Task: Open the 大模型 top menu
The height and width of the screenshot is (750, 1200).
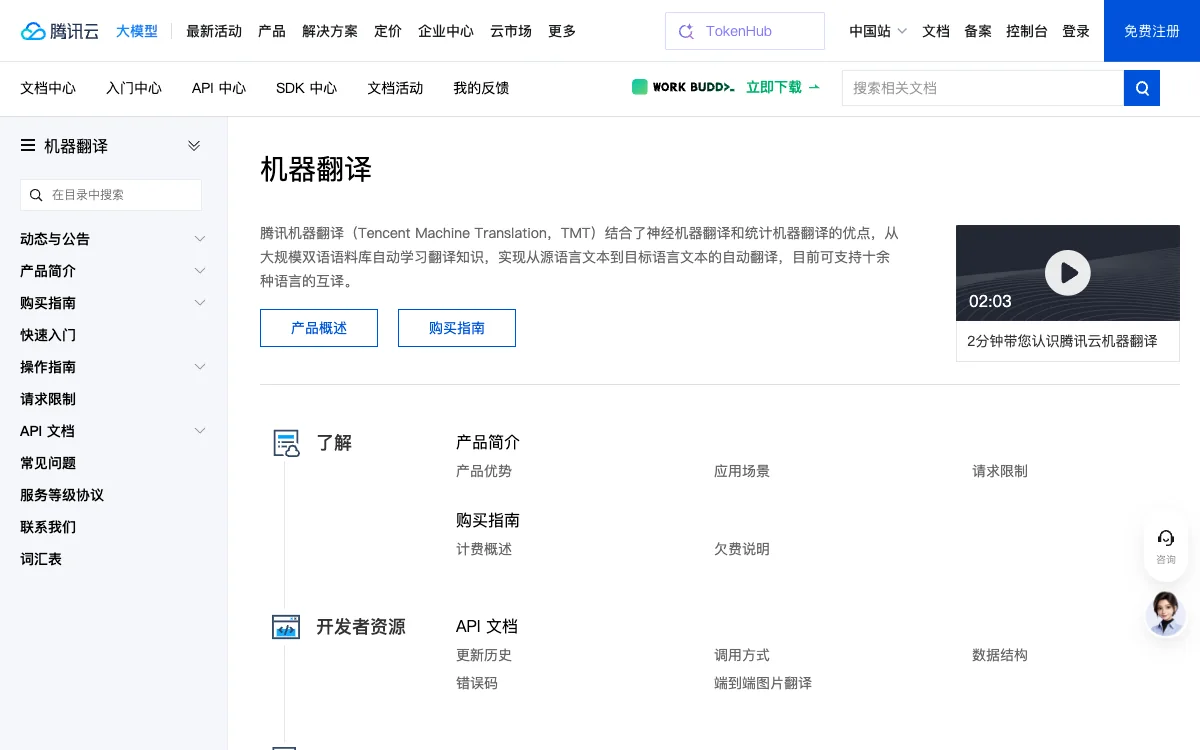Action: coord(137,31)
